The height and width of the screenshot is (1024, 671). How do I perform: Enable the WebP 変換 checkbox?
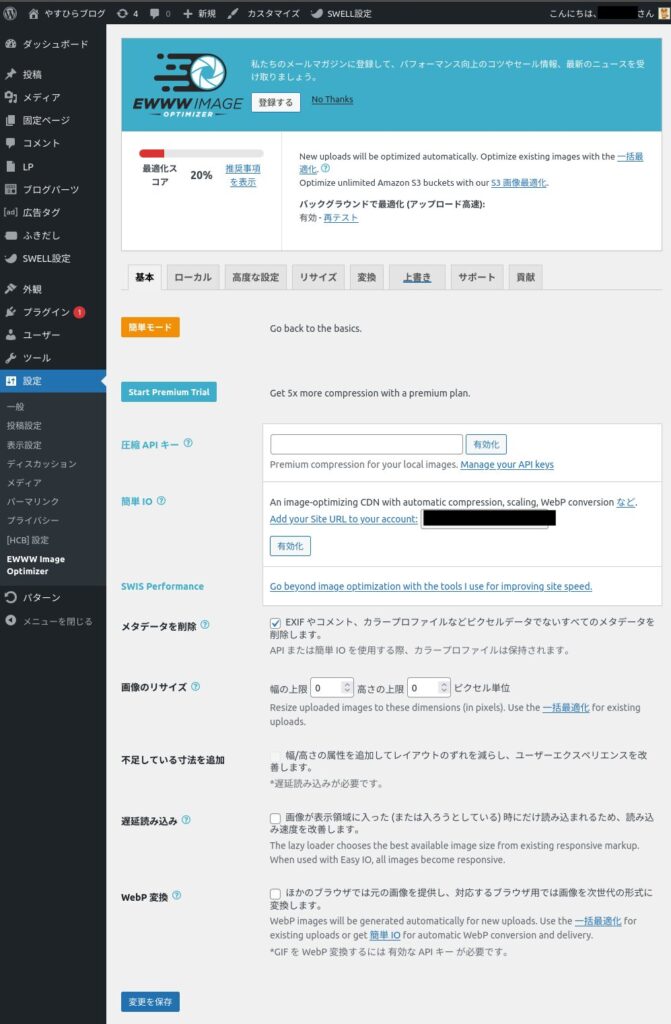[x=275, y=893]
